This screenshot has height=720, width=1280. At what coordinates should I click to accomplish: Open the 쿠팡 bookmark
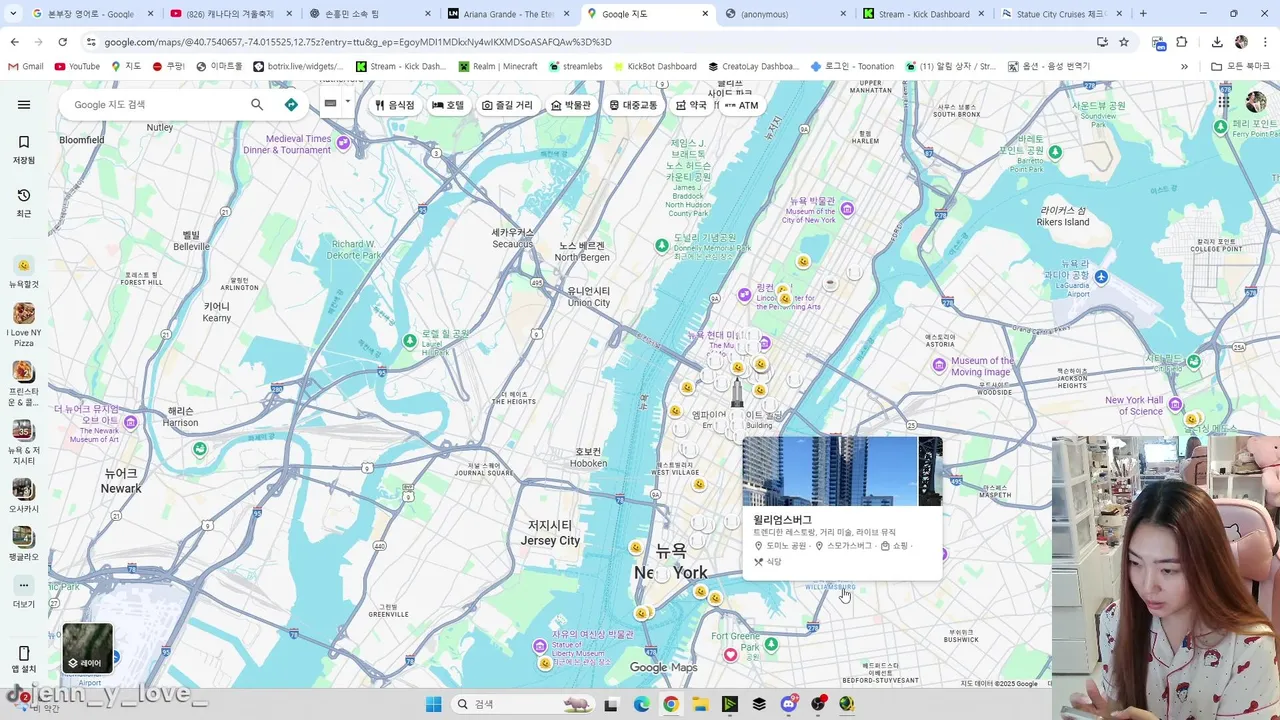(168, 66)
